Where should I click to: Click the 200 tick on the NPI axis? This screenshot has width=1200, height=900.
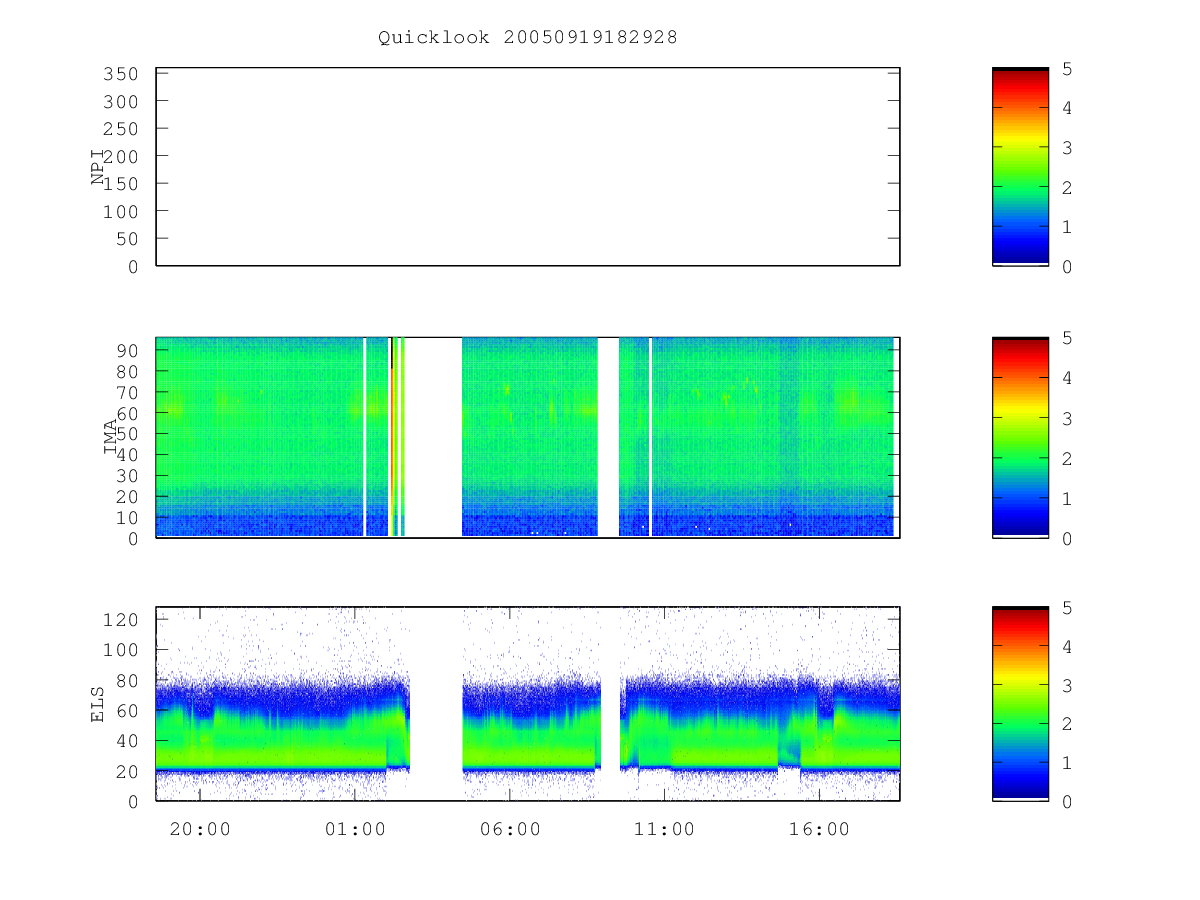[x=121, y=157]
